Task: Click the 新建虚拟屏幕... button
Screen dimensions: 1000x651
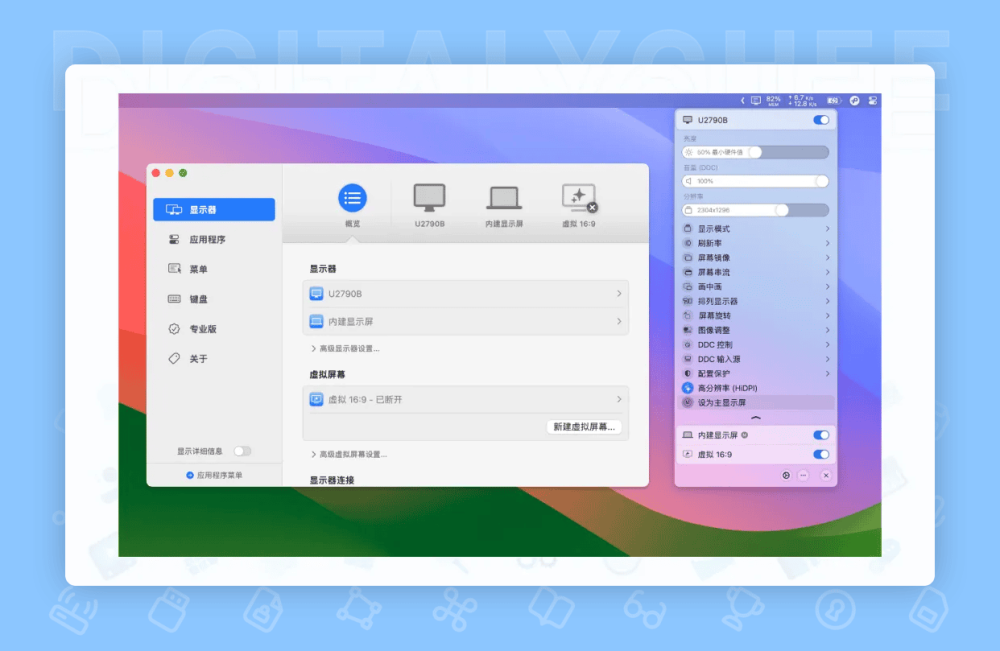Action: tap(584, 427)
